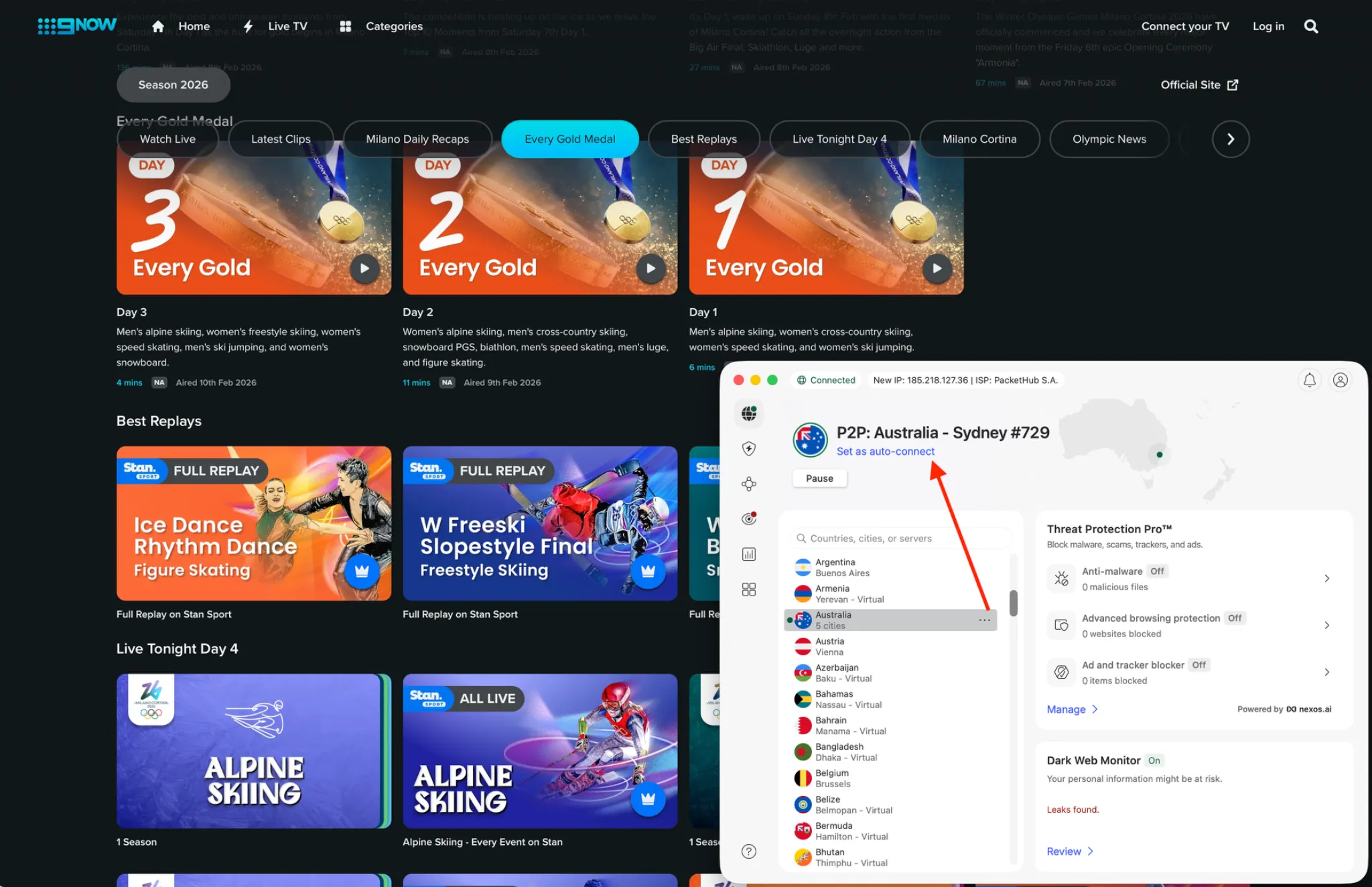Open the speed statistics chart icon
Viewport: 1372px width, 887px height.
click(x=748, y=554)
